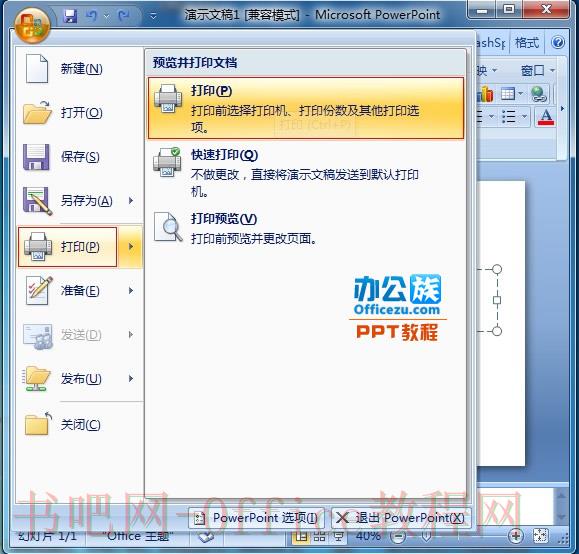Click the 准备 checklist pencil icon
Image resolution: width=579 pixels, height=554 pixels.
(x=39, y=291)
